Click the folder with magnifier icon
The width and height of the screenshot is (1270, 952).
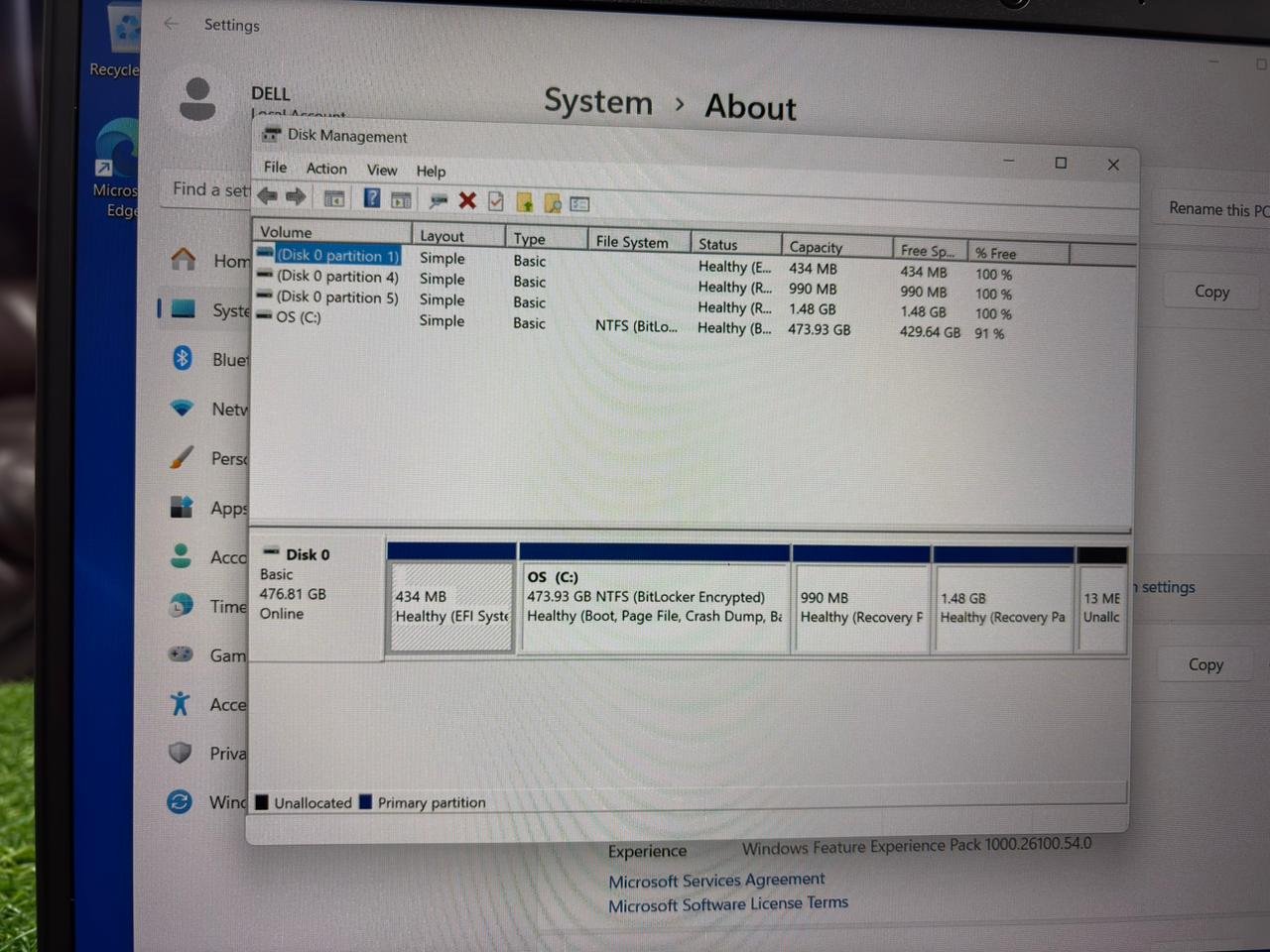[553, 204]
